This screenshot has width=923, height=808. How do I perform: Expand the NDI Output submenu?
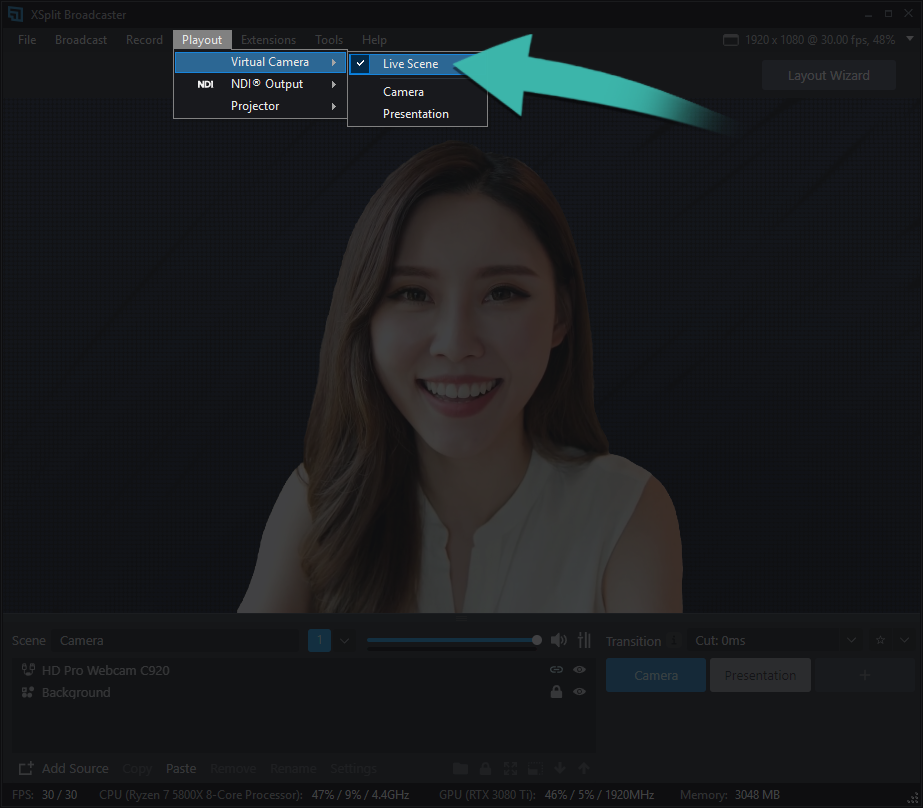(x=265, y=84)
